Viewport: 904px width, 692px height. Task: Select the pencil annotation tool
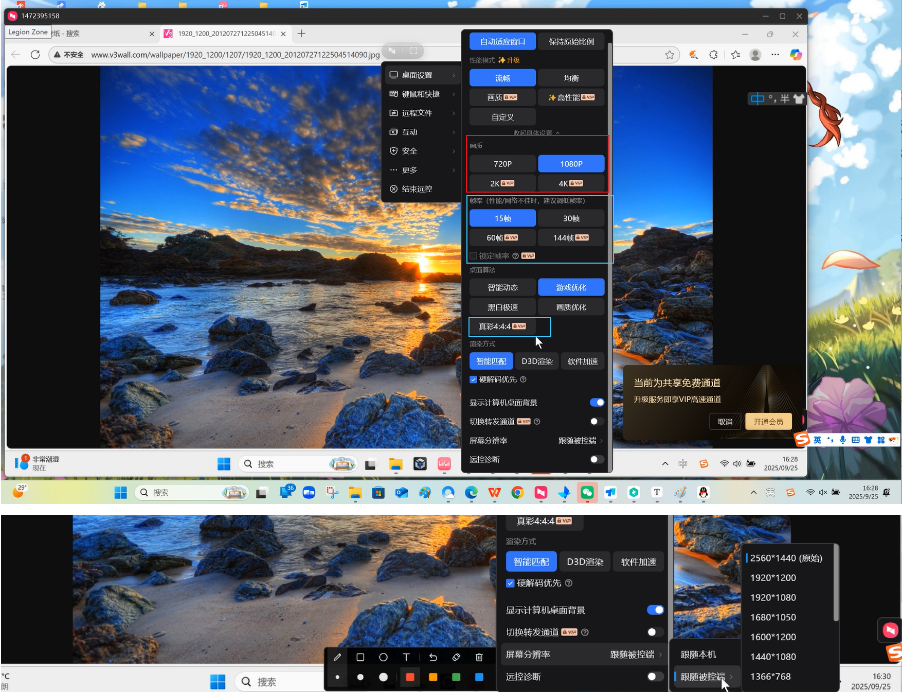337,657
